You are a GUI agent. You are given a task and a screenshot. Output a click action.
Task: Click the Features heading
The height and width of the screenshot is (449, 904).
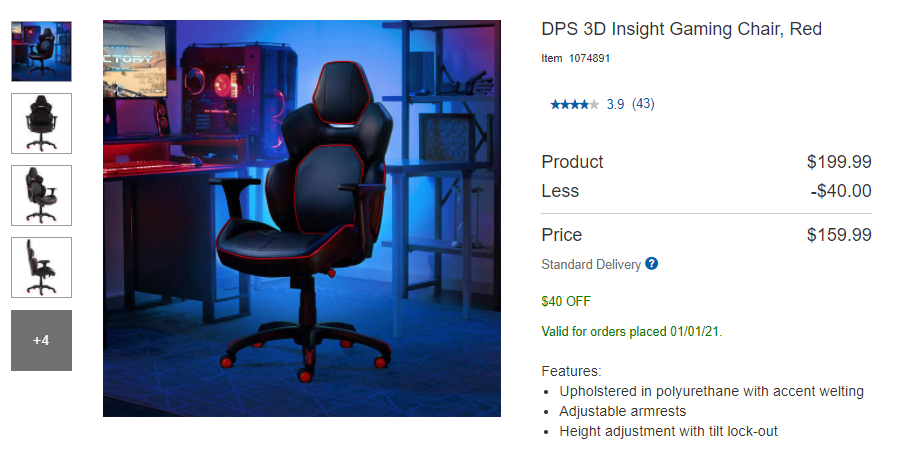coord(571,371)
